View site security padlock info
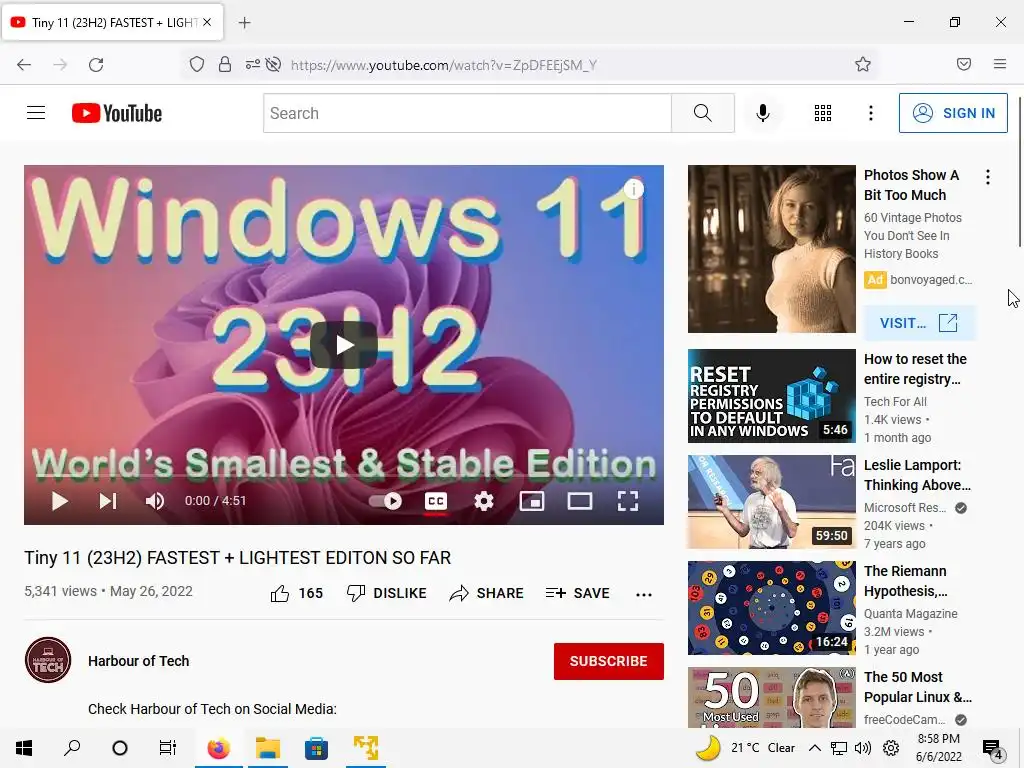Viewport: 1024px width, 768px height. pyautogui.click(x=225, y=64)
